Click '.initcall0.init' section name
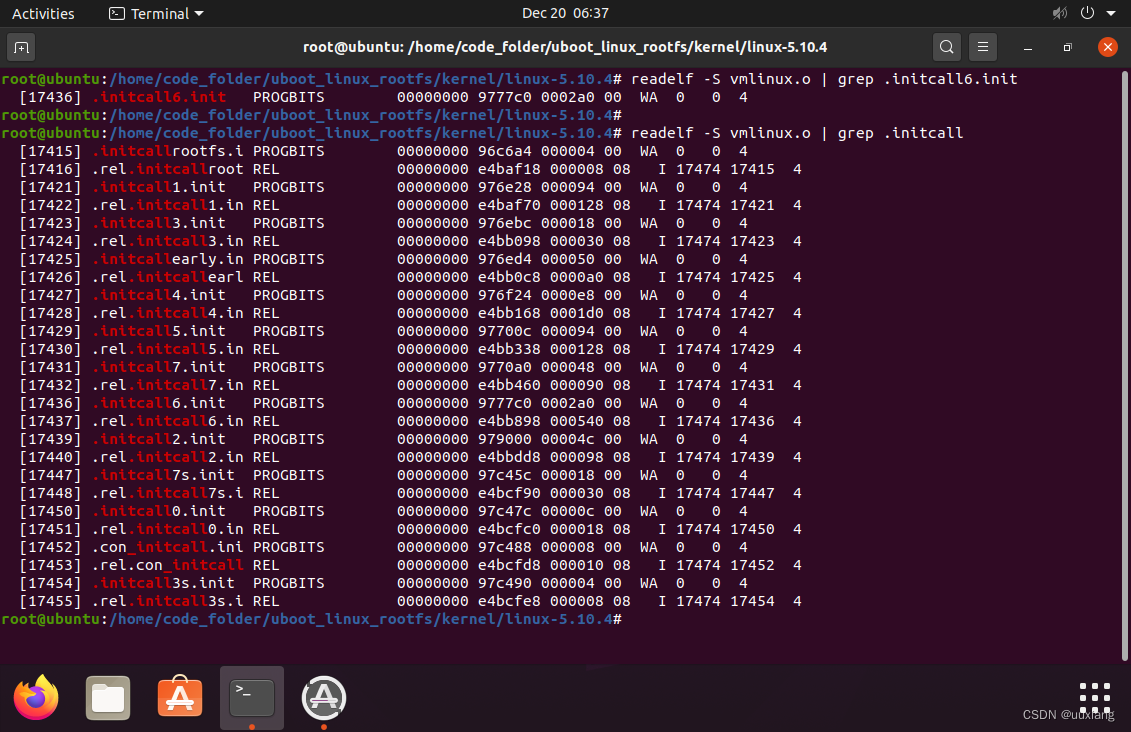 (159, 512)
